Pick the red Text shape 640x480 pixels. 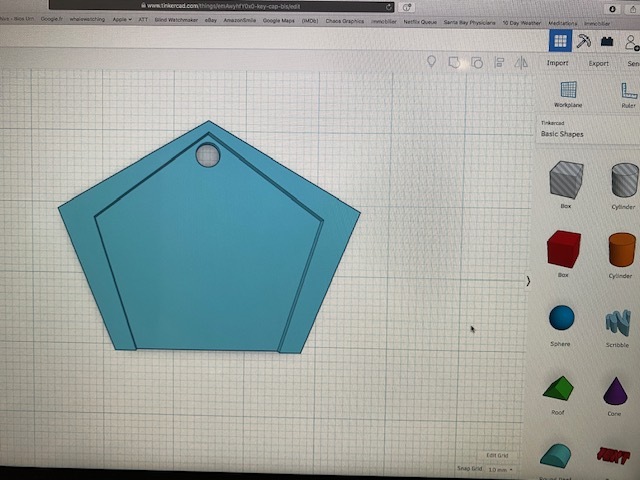pyautogui.click(x=613, y=456)
